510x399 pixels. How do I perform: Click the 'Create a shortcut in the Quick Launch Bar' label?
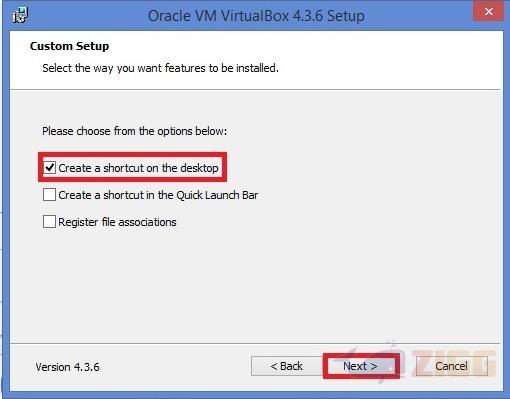(x=158, y=195)
